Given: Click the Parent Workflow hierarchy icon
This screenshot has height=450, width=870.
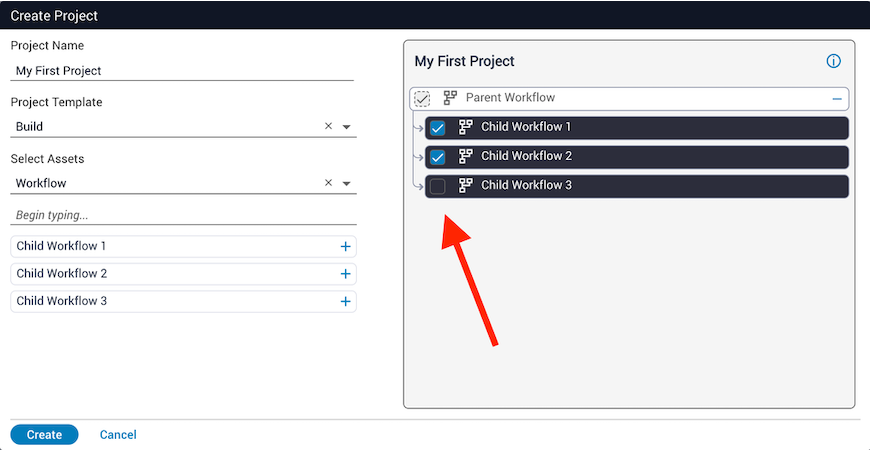Looking at the screenshot, I should coord(450,98).
